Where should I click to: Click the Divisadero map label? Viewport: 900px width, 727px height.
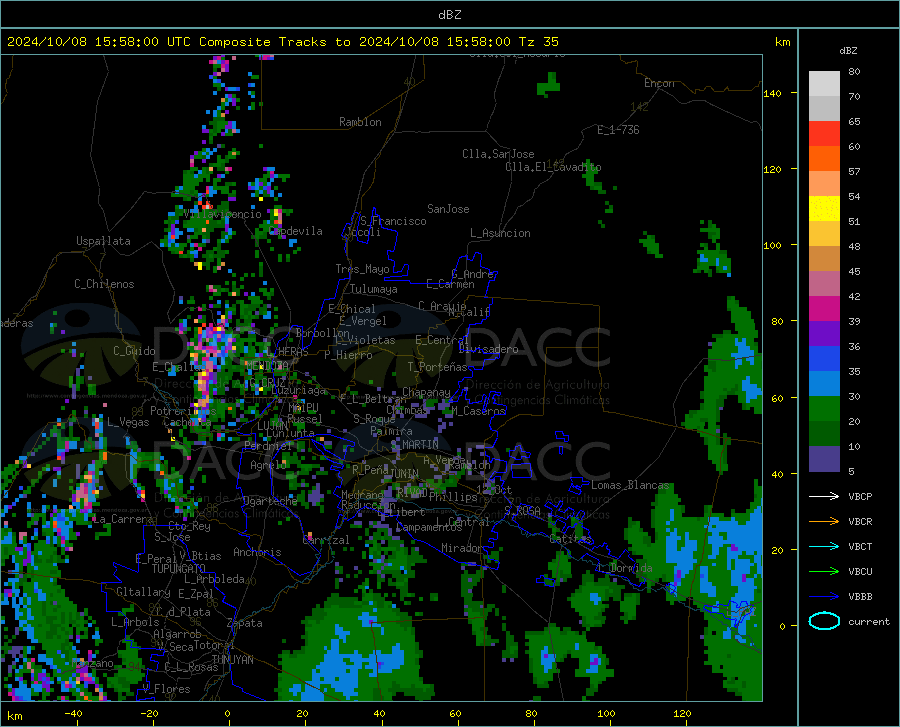click(488, 349)
